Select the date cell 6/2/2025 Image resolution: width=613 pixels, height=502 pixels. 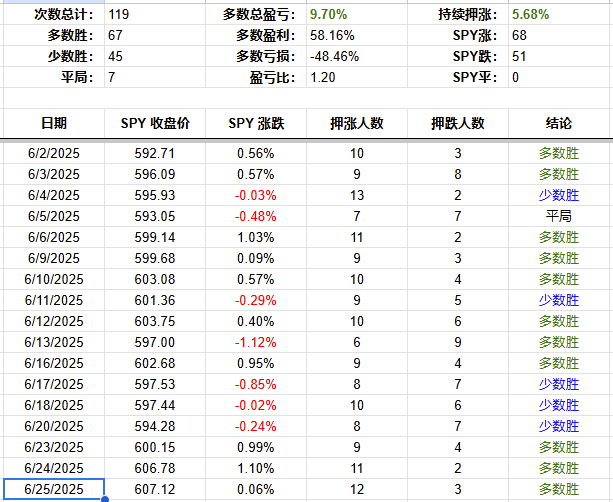point(54,153)
